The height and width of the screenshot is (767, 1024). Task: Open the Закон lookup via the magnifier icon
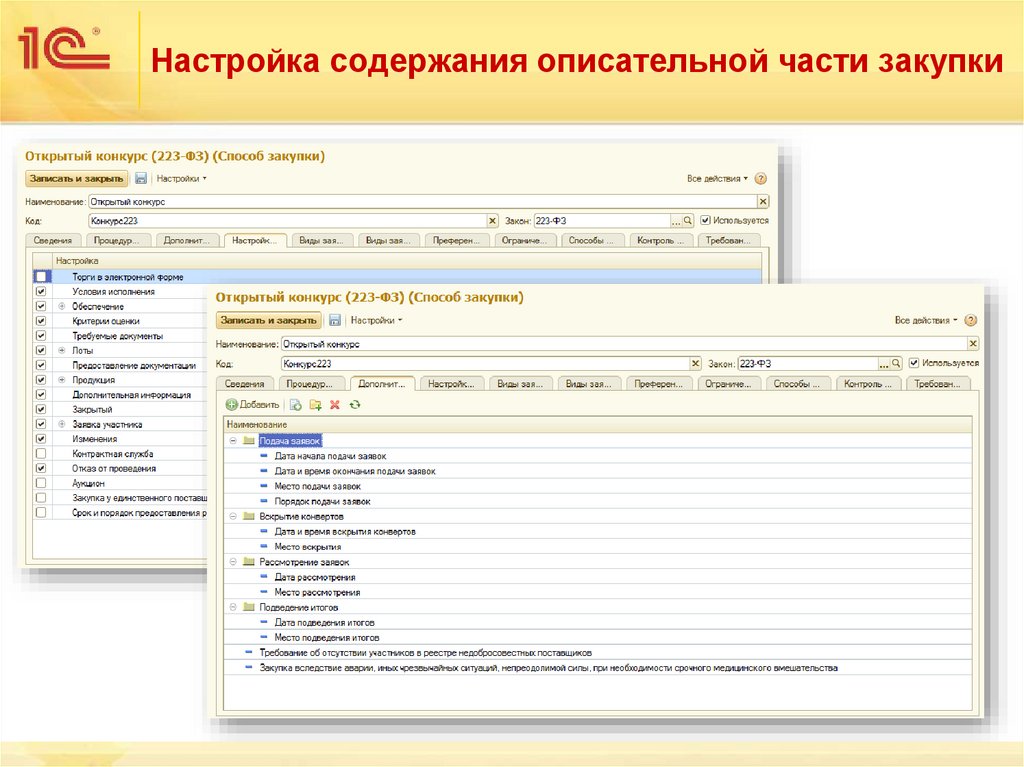click(894, 364)
